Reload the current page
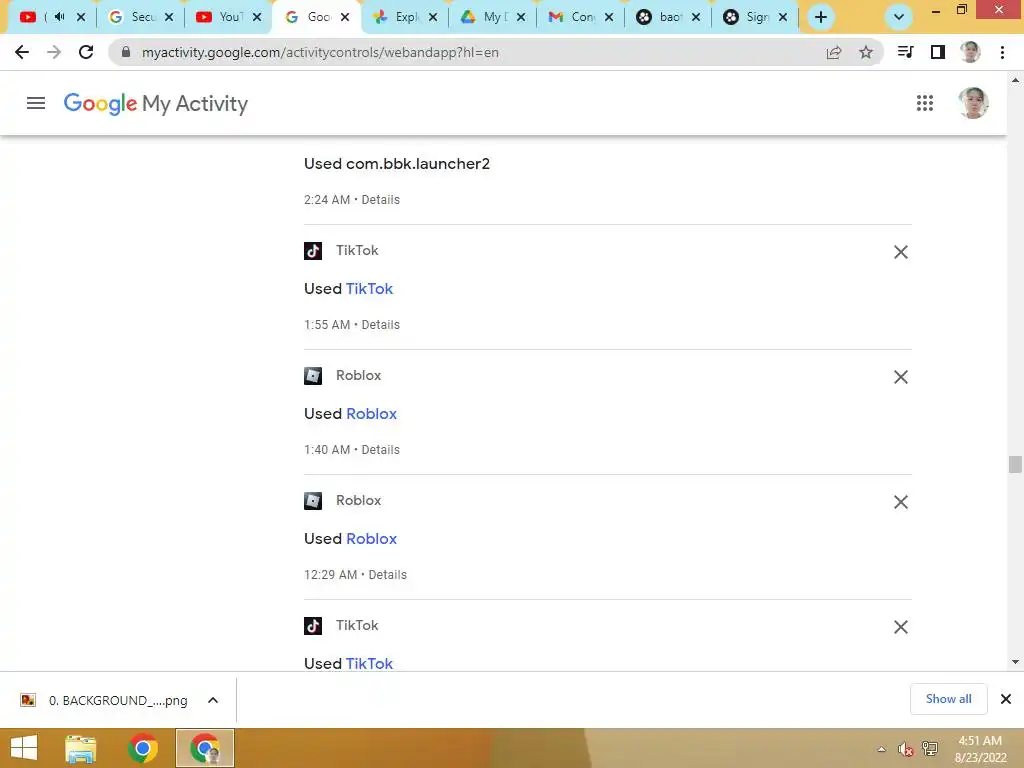 86,52
